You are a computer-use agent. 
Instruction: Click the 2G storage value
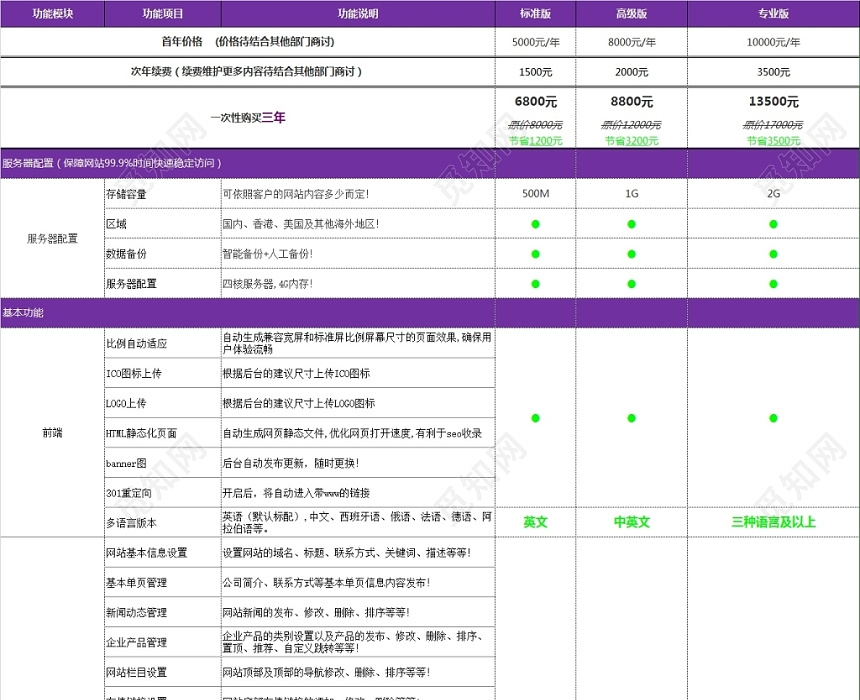[x=773, y=194]
